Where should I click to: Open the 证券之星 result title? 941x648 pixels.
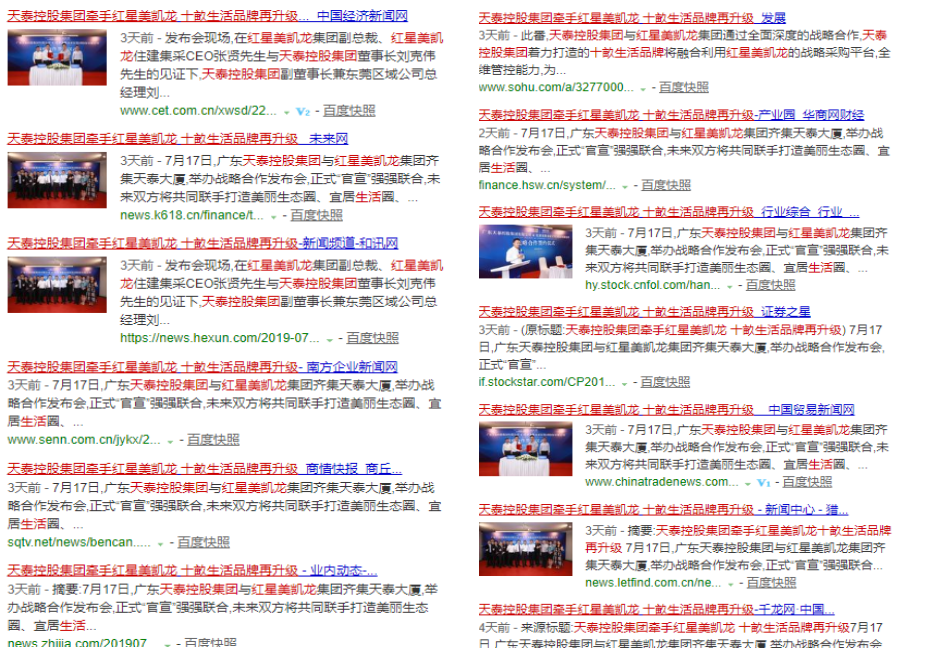tap(645, 311)
